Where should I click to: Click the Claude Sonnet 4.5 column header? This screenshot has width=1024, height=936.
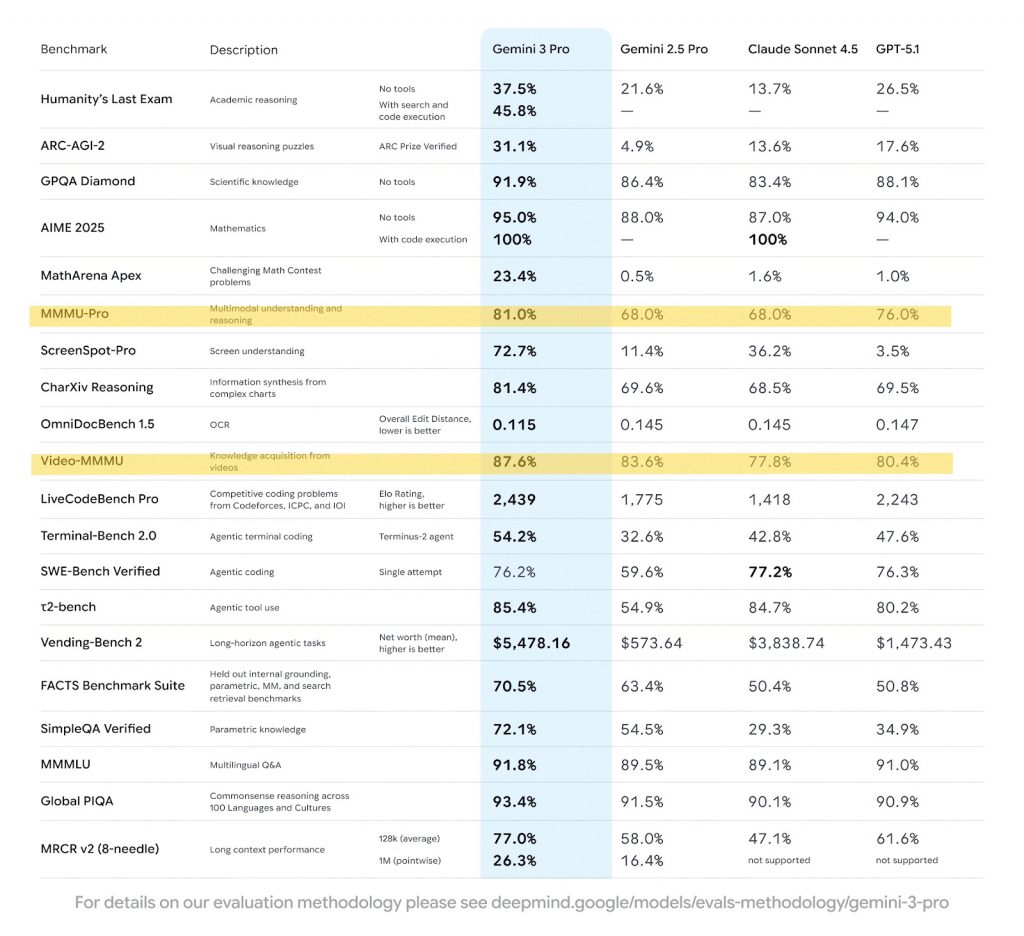tap(802, 49)
